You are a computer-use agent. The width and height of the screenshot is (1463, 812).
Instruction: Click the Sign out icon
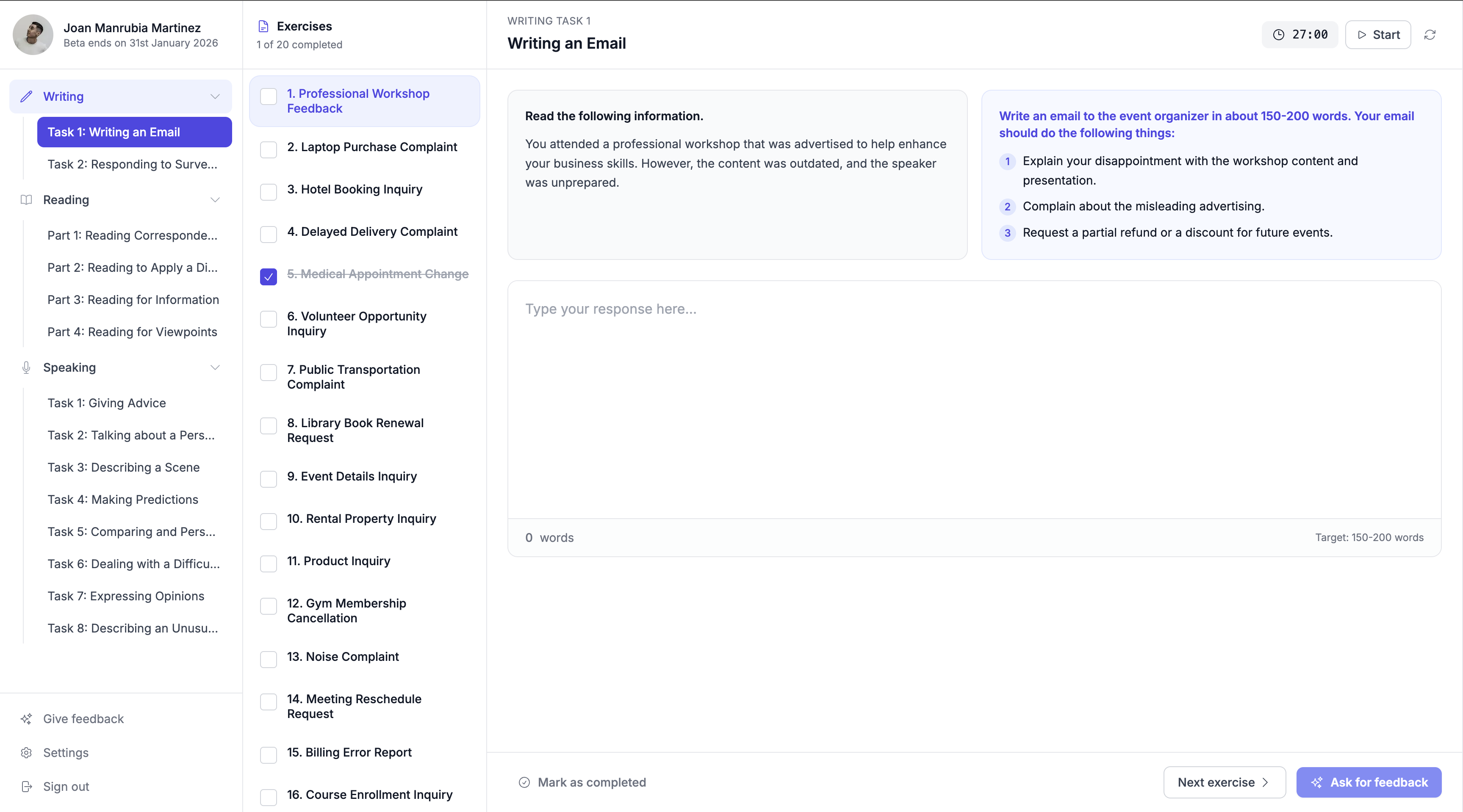26,787
